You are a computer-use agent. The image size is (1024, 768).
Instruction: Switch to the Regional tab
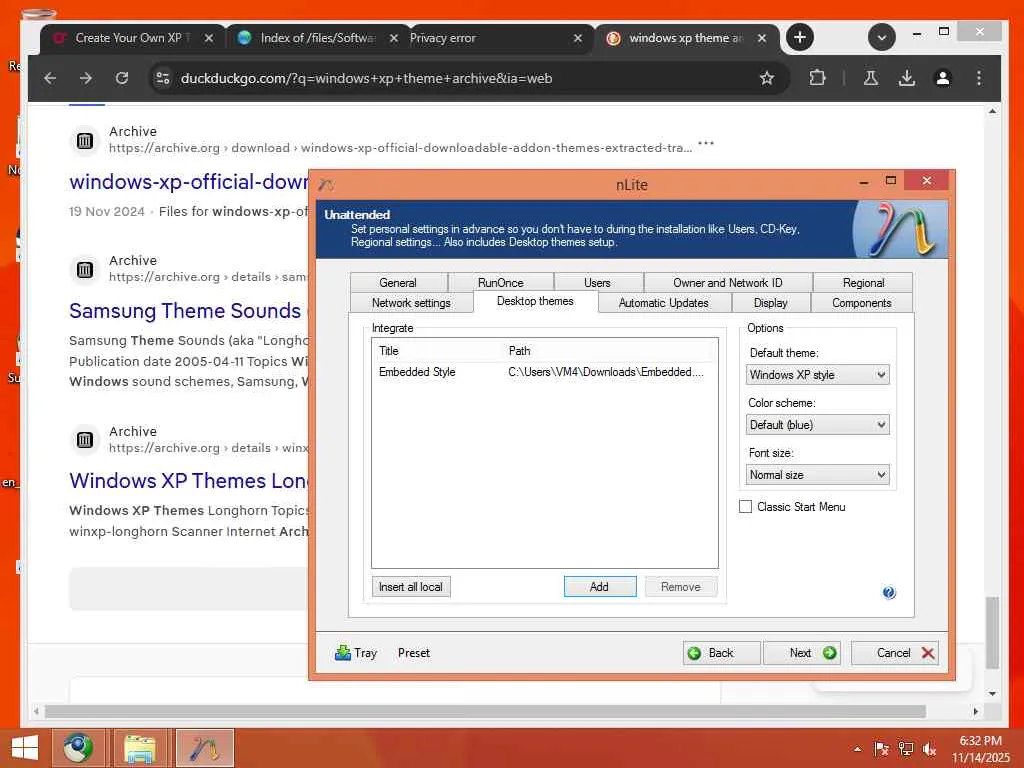tap(863, 283)
